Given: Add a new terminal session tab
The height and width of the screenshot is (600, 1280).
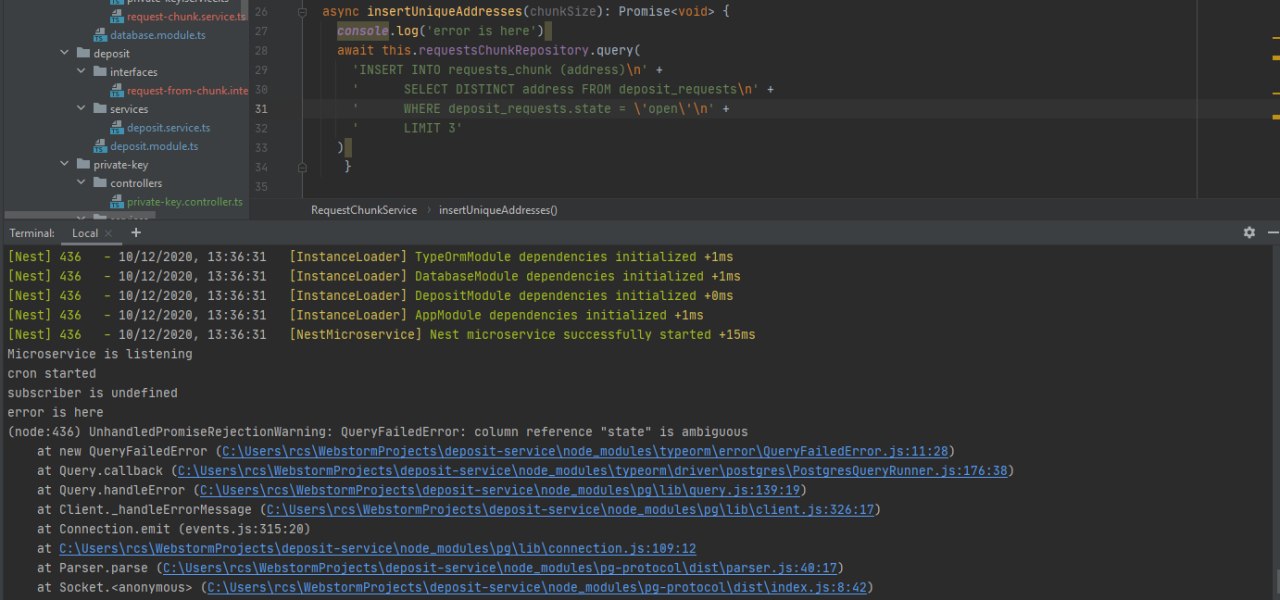Looking at the screenshot, I should (x=136, y=232).
